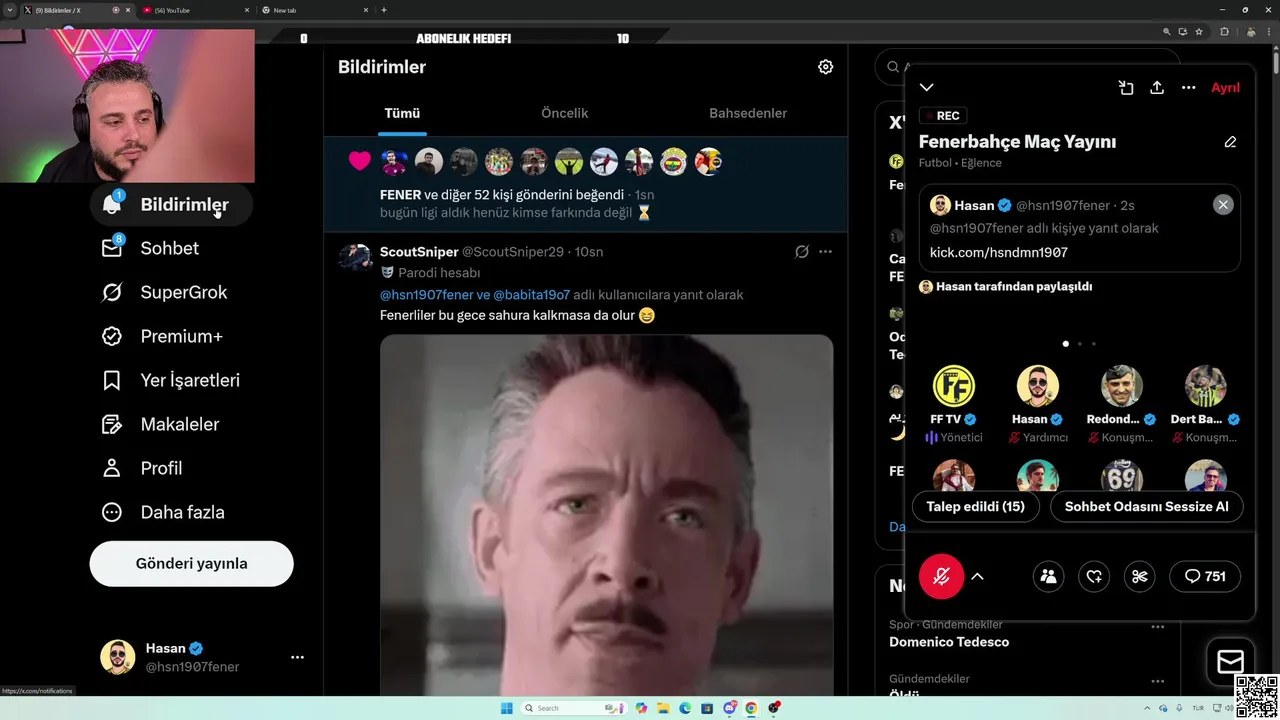Screen dimensions: 1280x720
Task: Open Domenico Tedesco trending topic
Action: [x=949, y=642]
